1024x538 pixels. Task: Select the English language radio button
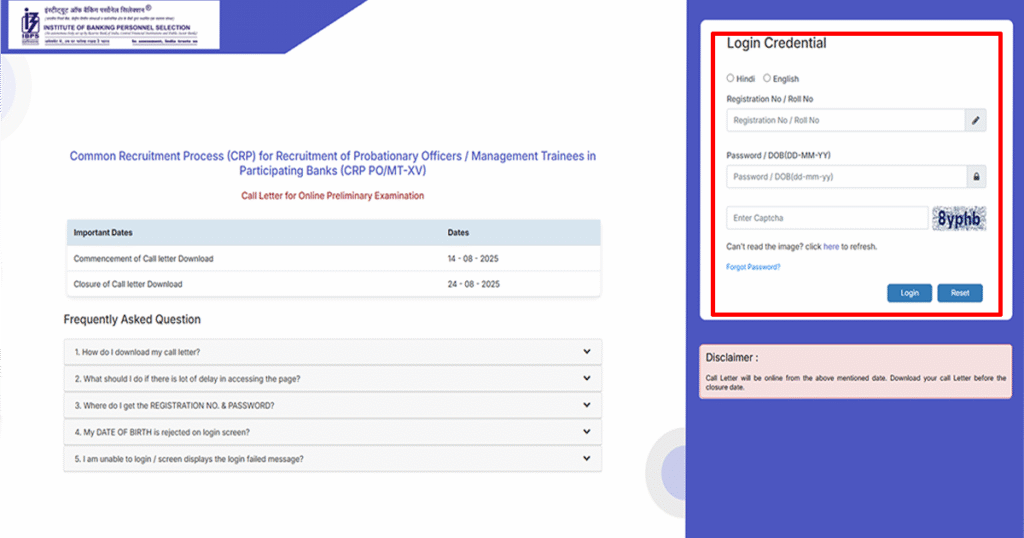(767, 78)
